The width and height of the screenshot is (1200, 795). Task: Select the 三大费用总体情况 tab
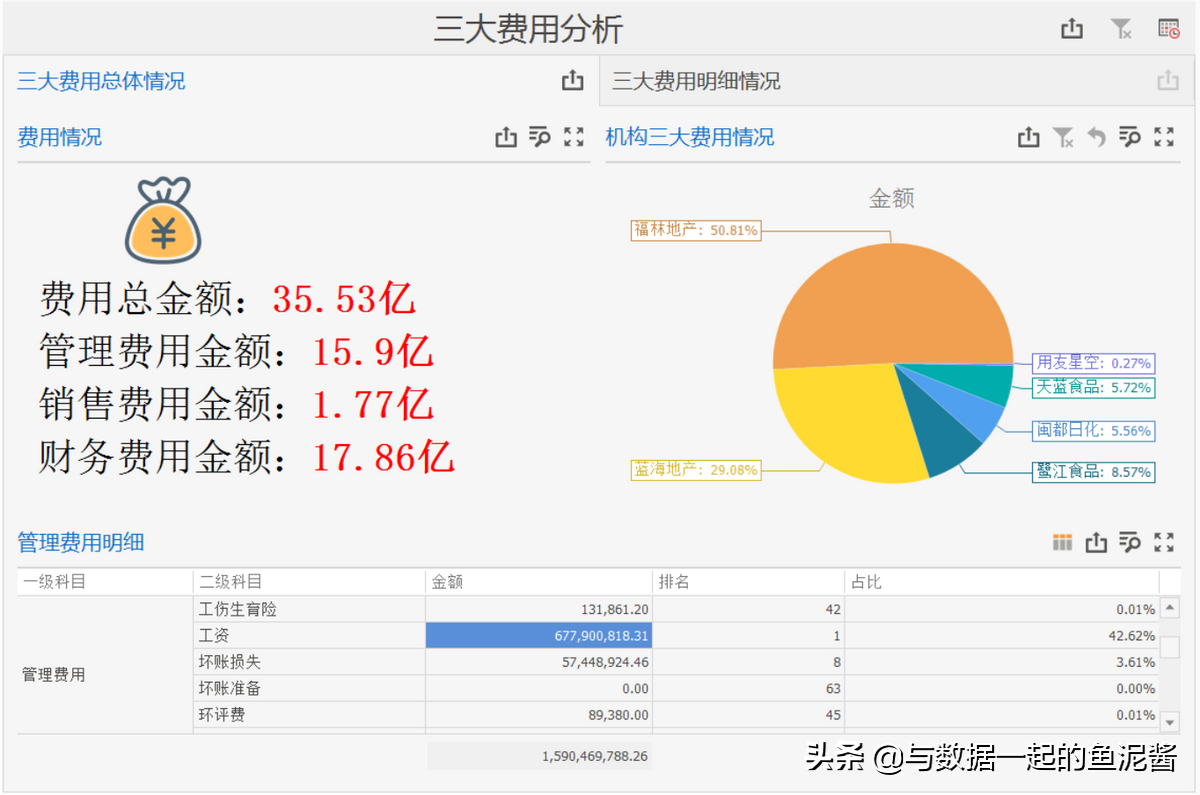(x=101, y=81)
